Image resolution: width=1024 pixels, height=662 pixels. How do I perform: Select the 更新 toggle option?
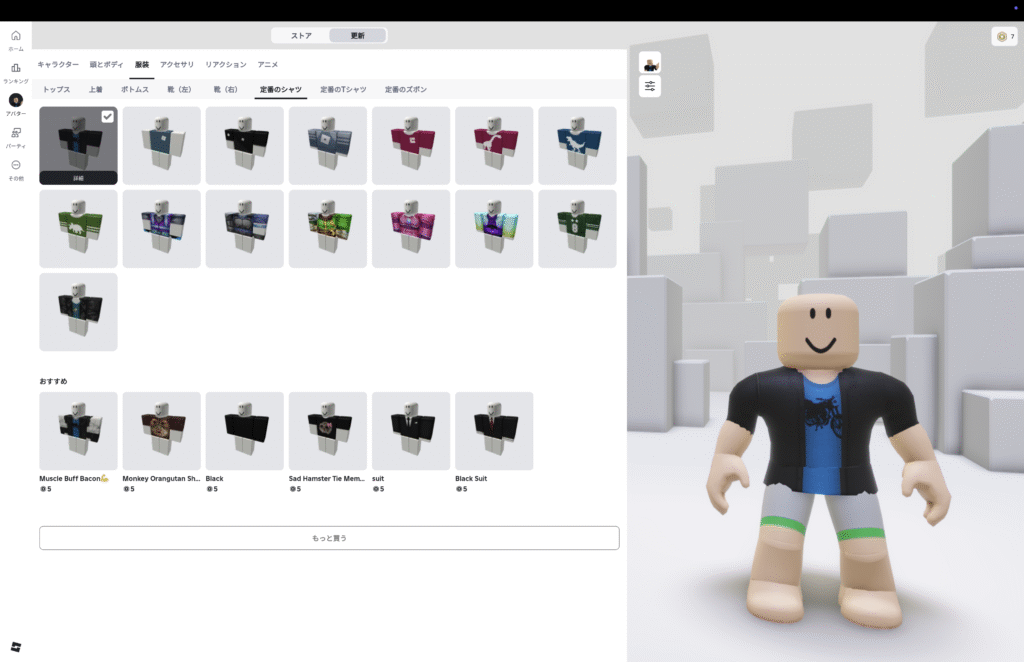pos(357,36)
